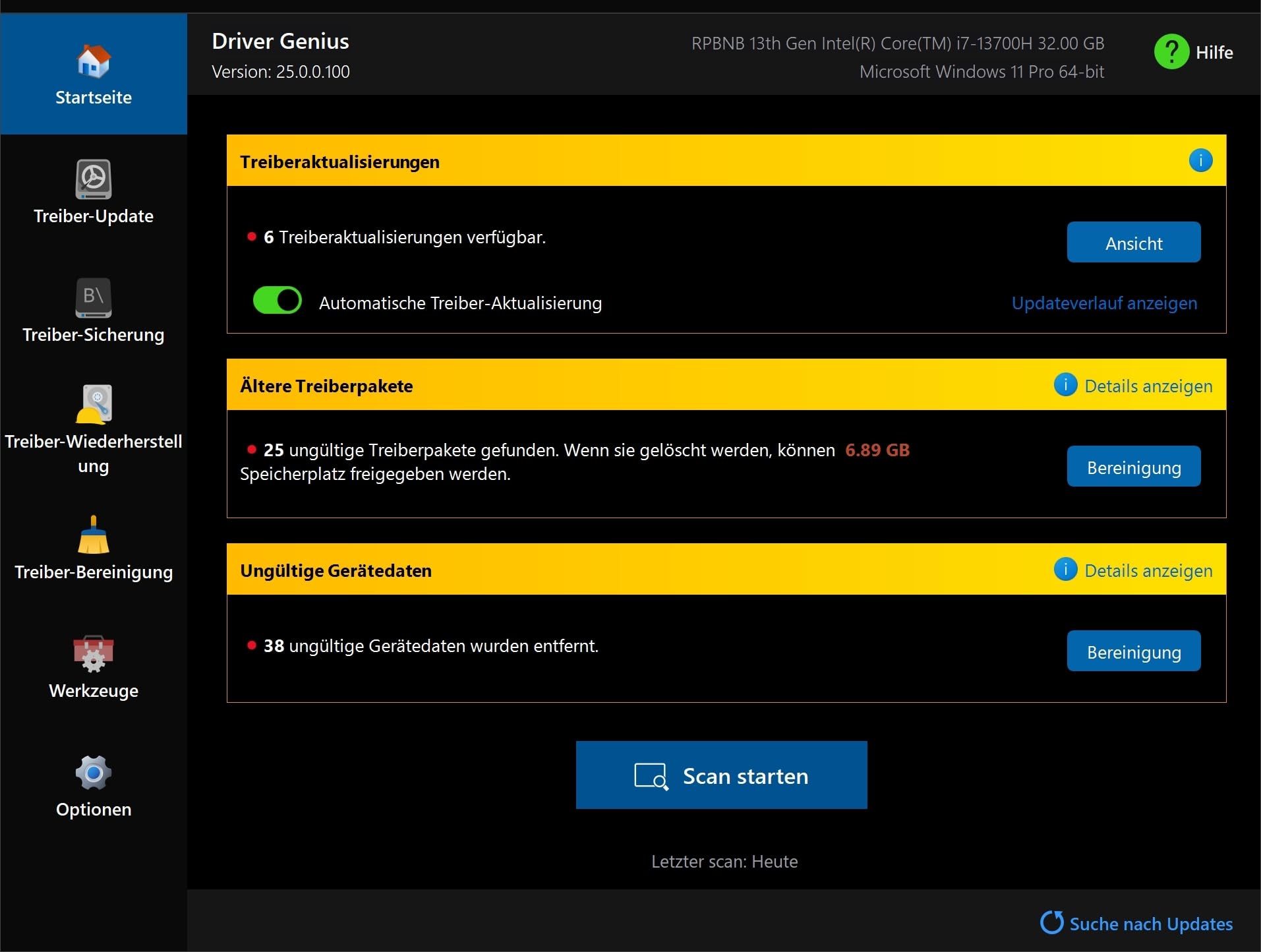The height and width of the screenshot is (952, 1261).
Task: Click Version: 25.0.0.100 text
Action: [x=281, y=72]
